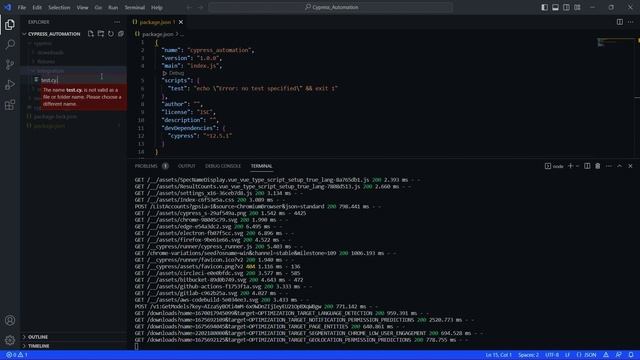
Task: Split the terminal pane
Action: [x=587, y=166]
